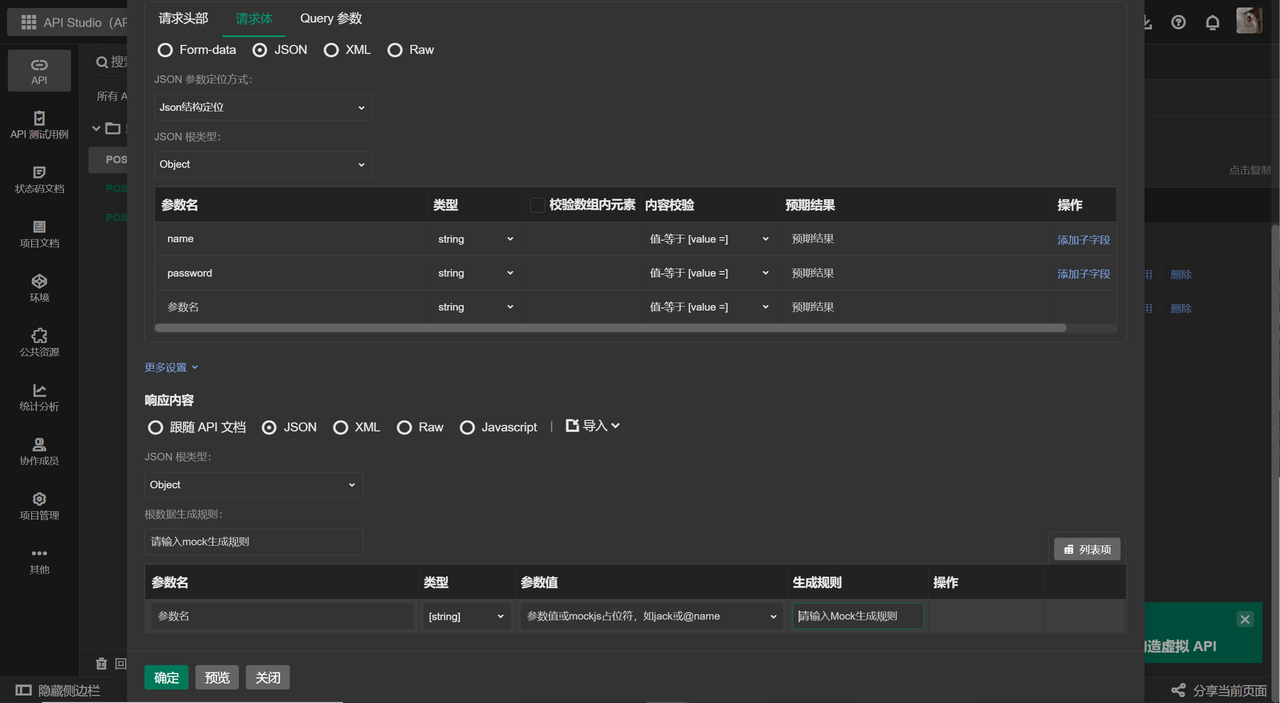This screenshot has width=1280, height=703.
Task: Click horizontal scrollbar of request table
Action: coord(610,328)
